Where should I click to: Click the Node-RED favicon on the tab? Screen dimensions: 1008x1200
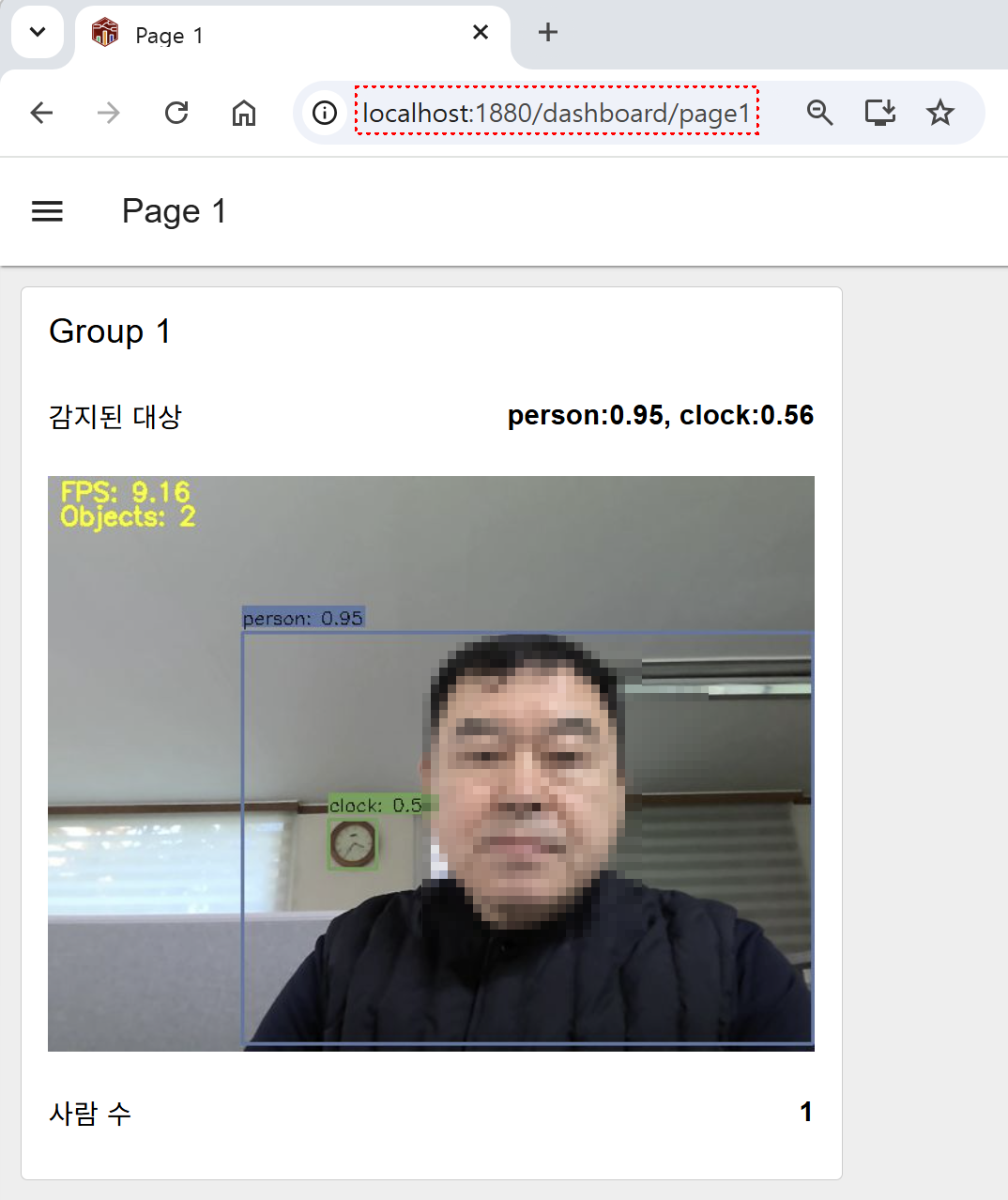click(x=105, y=34)
